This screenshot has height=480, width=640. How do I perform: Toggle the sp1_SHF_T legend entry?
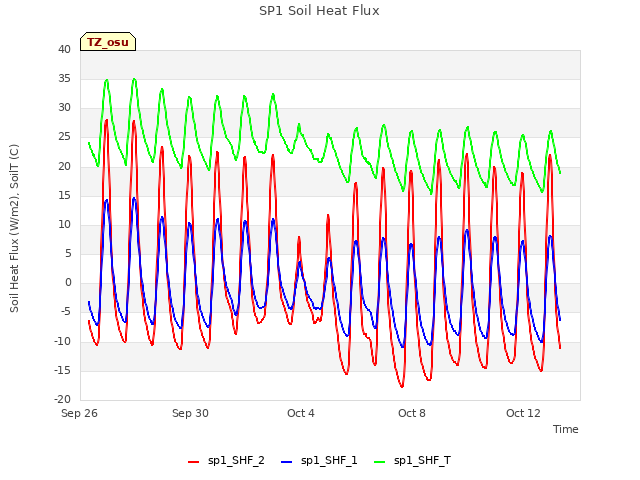[412, 461]
